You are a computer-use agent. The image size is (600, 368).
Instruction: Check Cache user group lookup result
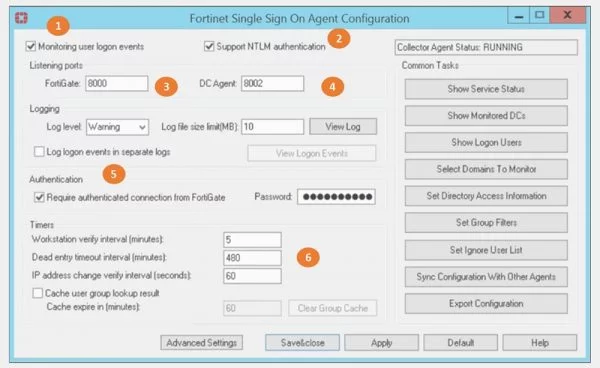click(38, 293)
